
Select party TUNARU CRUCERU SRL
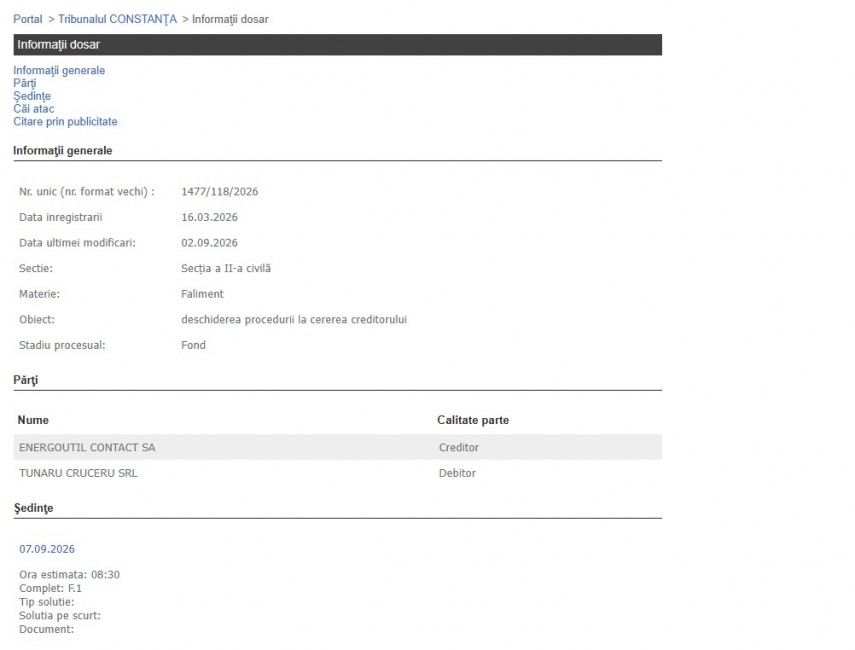pyautogui.click(x=78, y=473)
